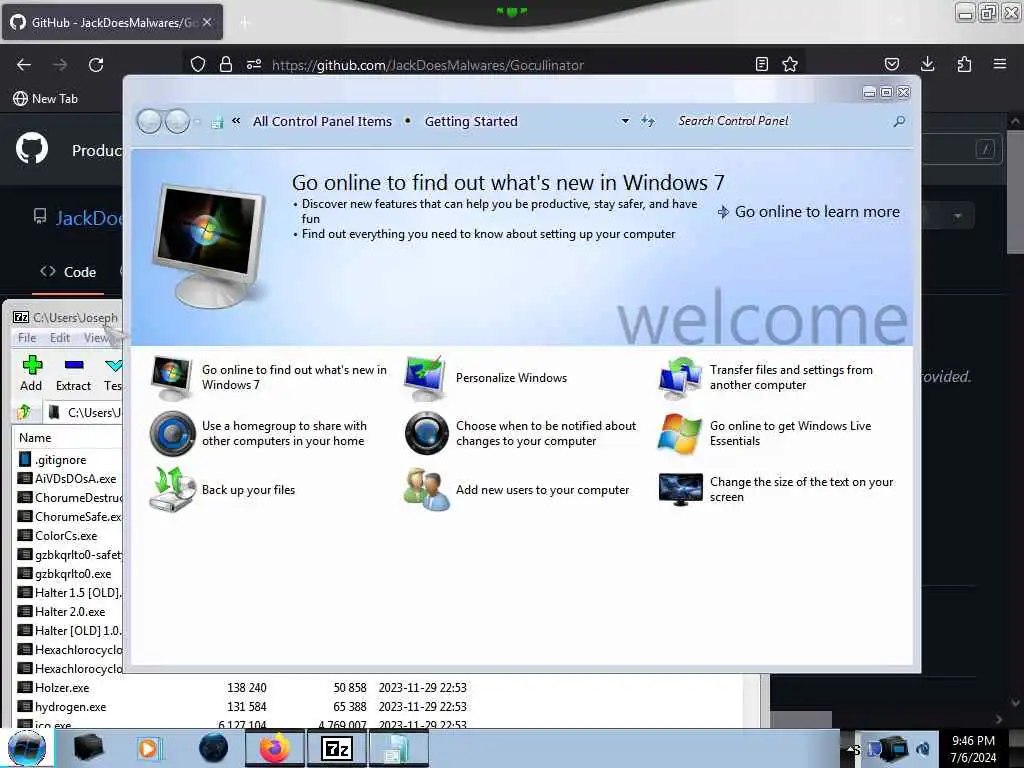Viewport: 1024px width, 768px height.
Task: Bookmark this page with the star icon
Action: point(790,64)
